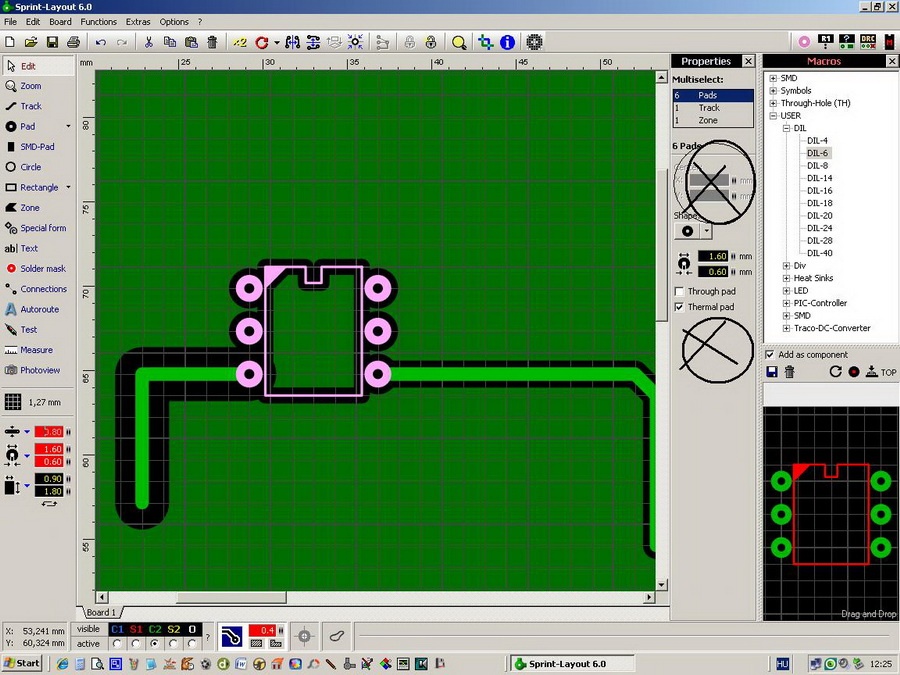Set S2 as the active layer

[173, 644]
